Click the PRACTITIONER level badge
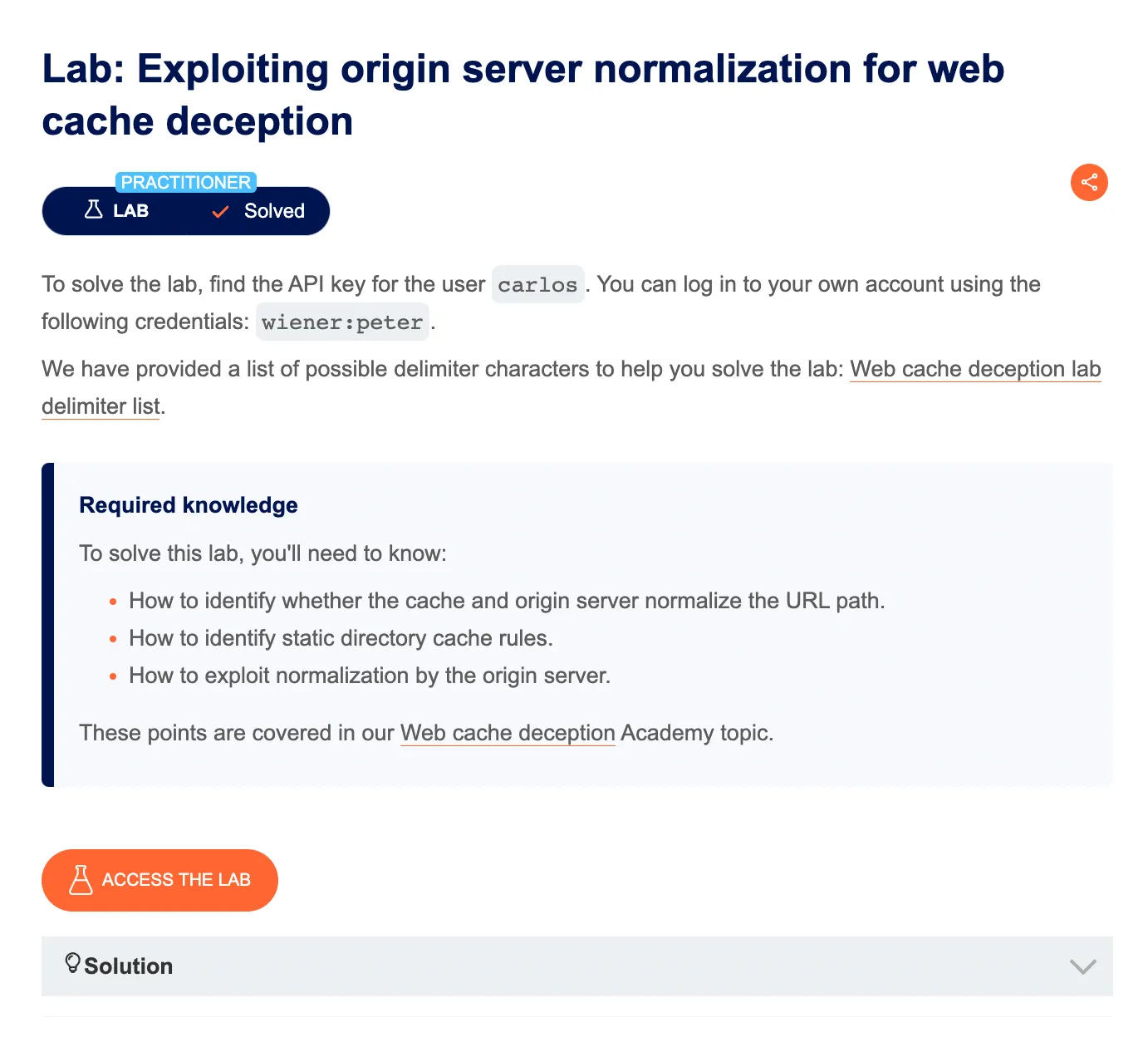The image size is (1148, 1042). (x=186, y=182)
